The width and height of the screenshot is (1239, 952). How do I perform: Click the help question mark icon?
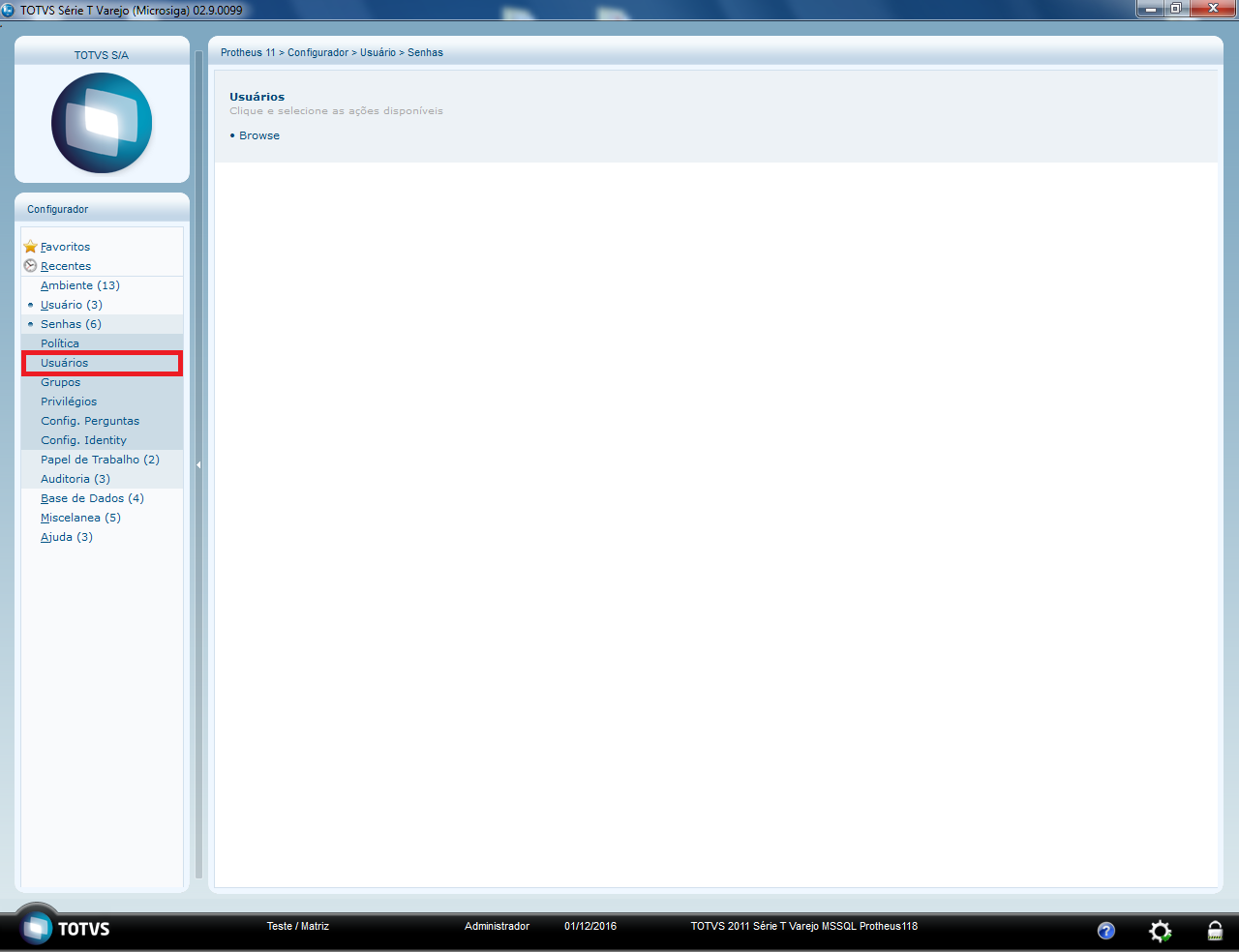(1105, 931)
